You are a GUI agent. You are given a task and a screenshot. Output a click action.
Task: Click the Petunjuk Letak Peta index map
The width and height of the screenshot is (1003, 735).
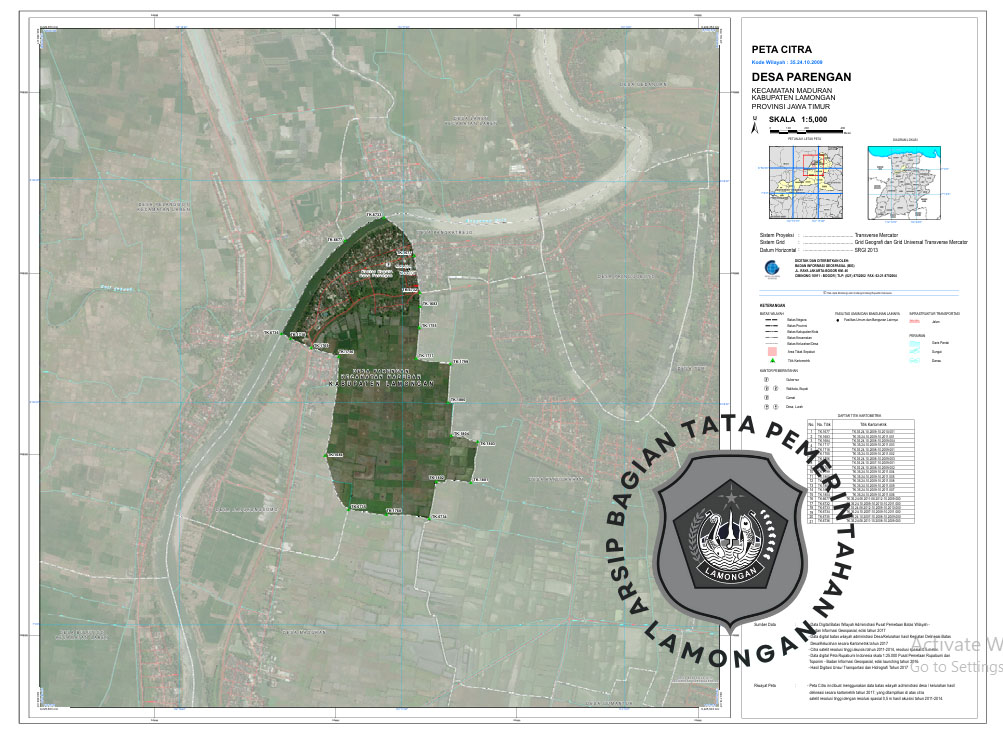[x=808, y=182]
